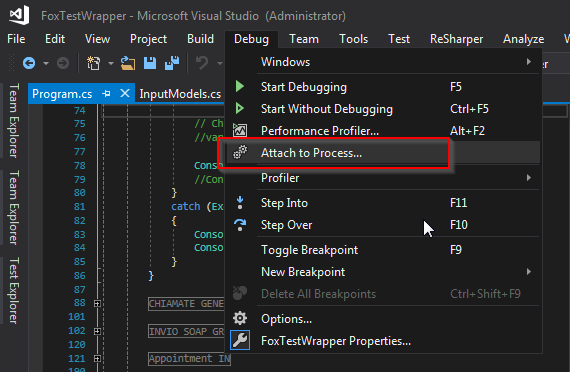Image resolution: width=570 pixels, height=372 pixels.
Task: Choose Options... from Debug menu
Action: (x=384, y=319)
